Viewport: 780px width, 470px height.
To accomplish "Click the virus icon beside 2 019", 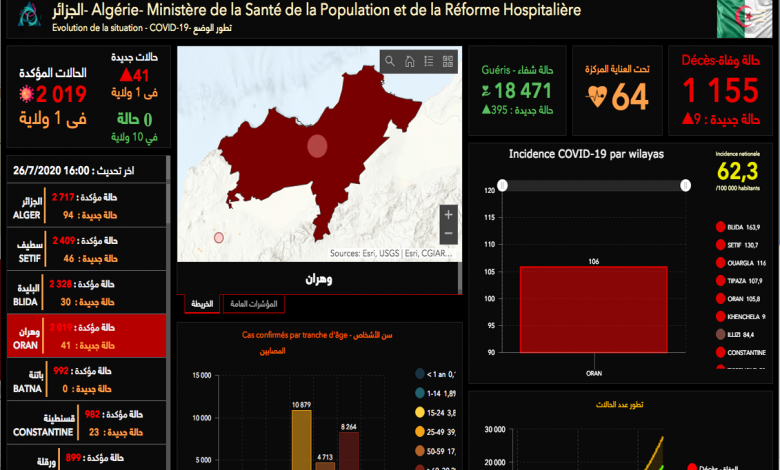I will [26, 94].
